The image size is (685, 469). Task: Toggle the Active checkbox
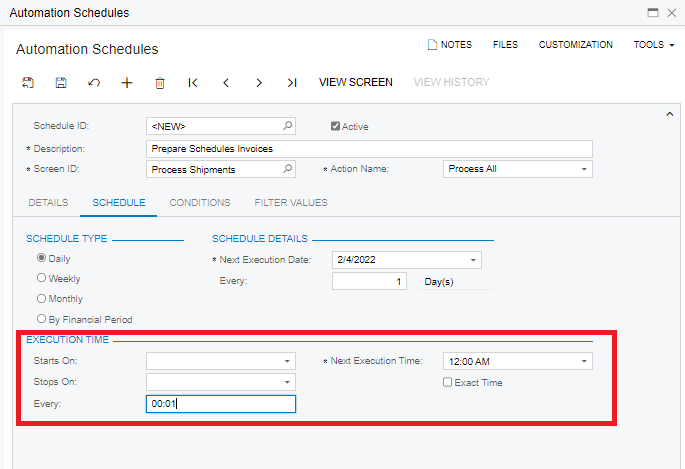coord(335,126)
